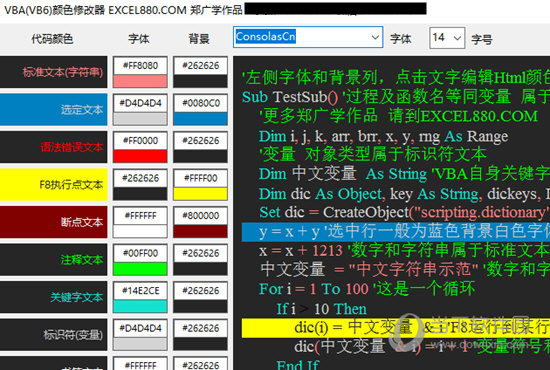The height and width of the screenshot is (370, 550).
Task: Click the 字号 label
Action: [482, 39]
